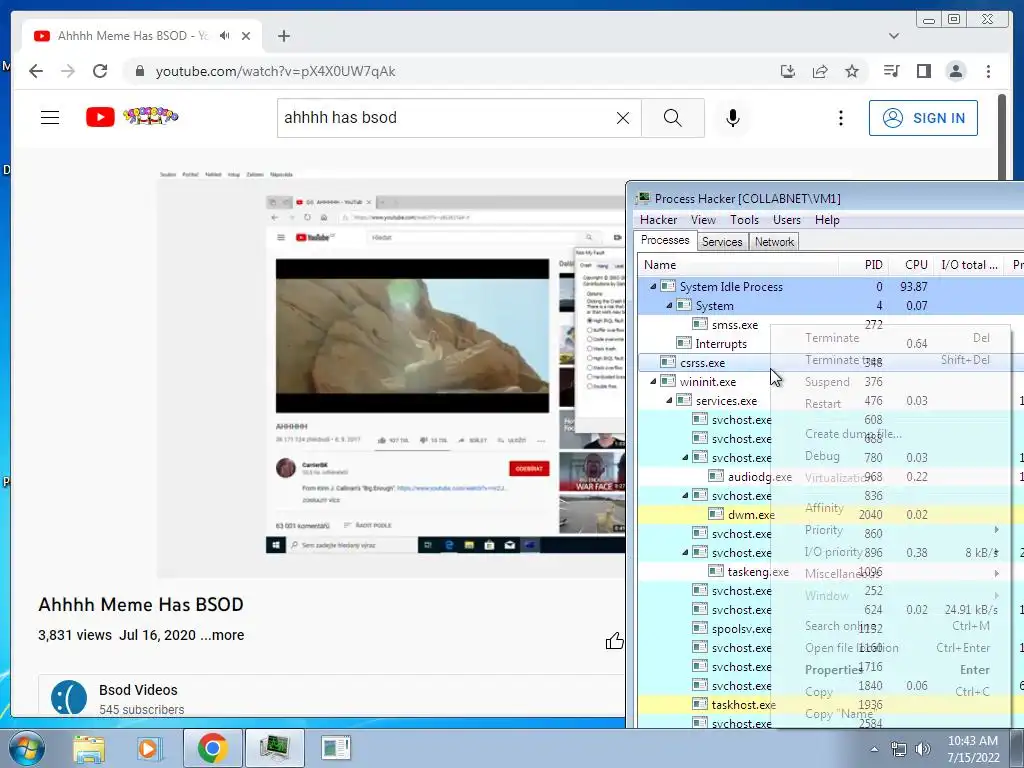Sort processes by the CPU column

pyautogui.click(x=910, y=264)
